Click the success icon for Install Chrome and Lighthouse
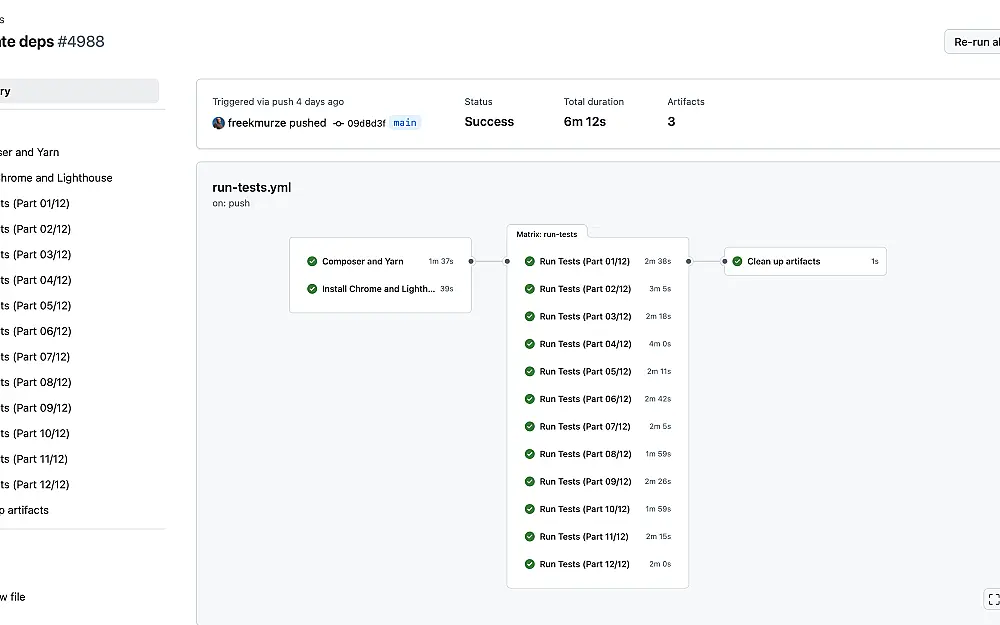 [312, 289]
